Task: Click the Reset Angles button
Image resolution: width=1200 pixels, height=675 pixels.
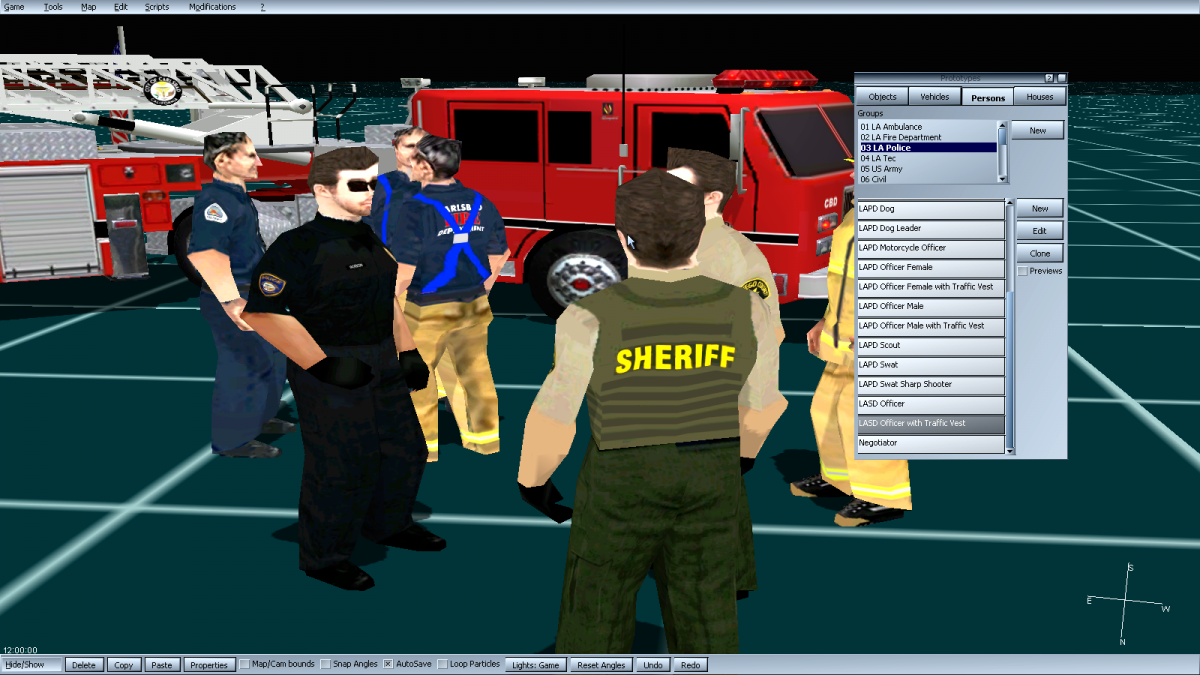Action: coord(601,665)
